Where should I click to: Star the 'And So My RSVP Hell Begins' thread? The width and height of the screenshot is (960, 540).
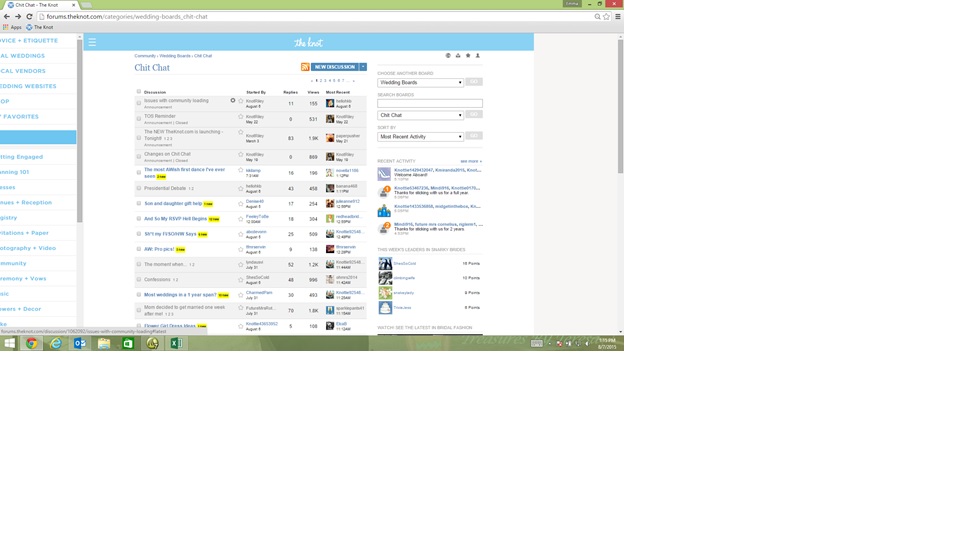(241, 219)
